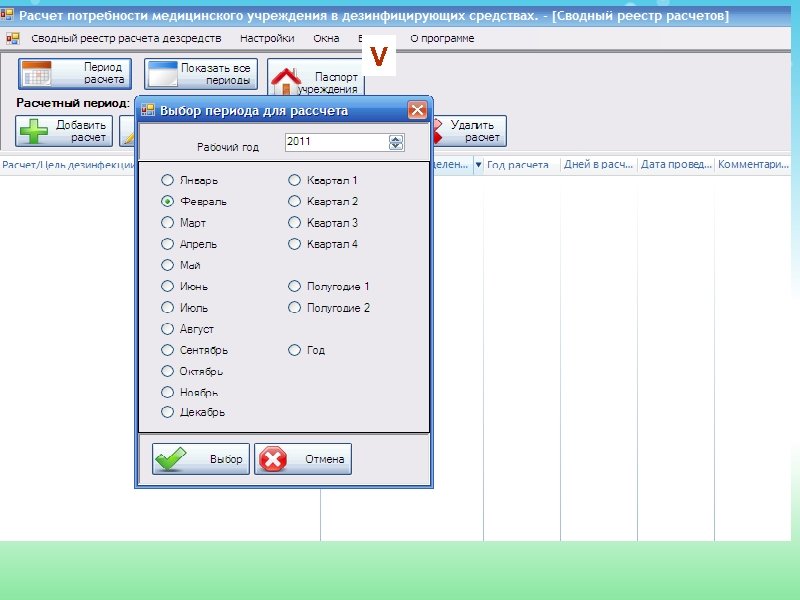Click the red Удалить расчет icon

437,131
